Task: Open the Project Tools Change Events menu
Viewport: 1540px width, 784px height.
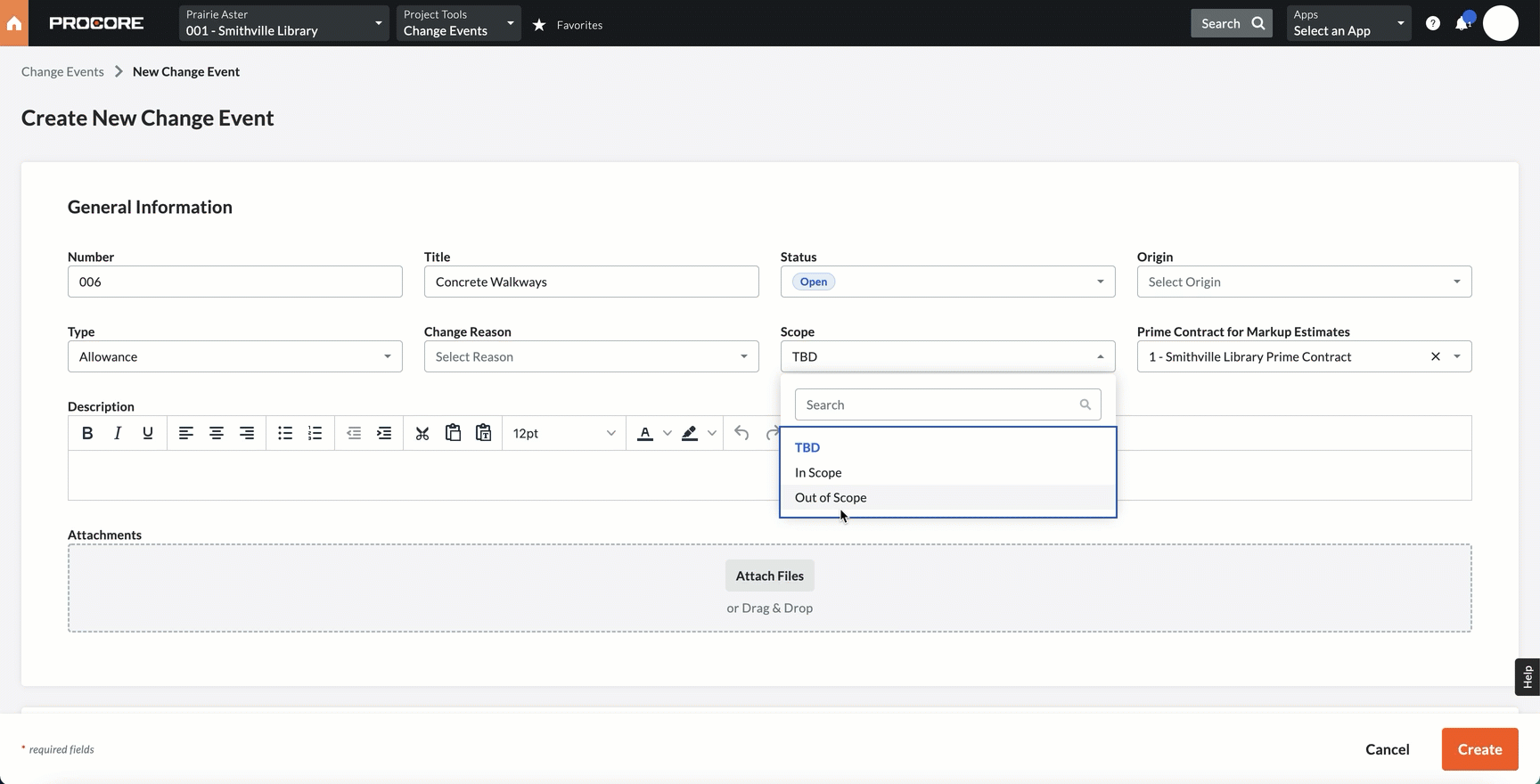Action: click(458, 23)
